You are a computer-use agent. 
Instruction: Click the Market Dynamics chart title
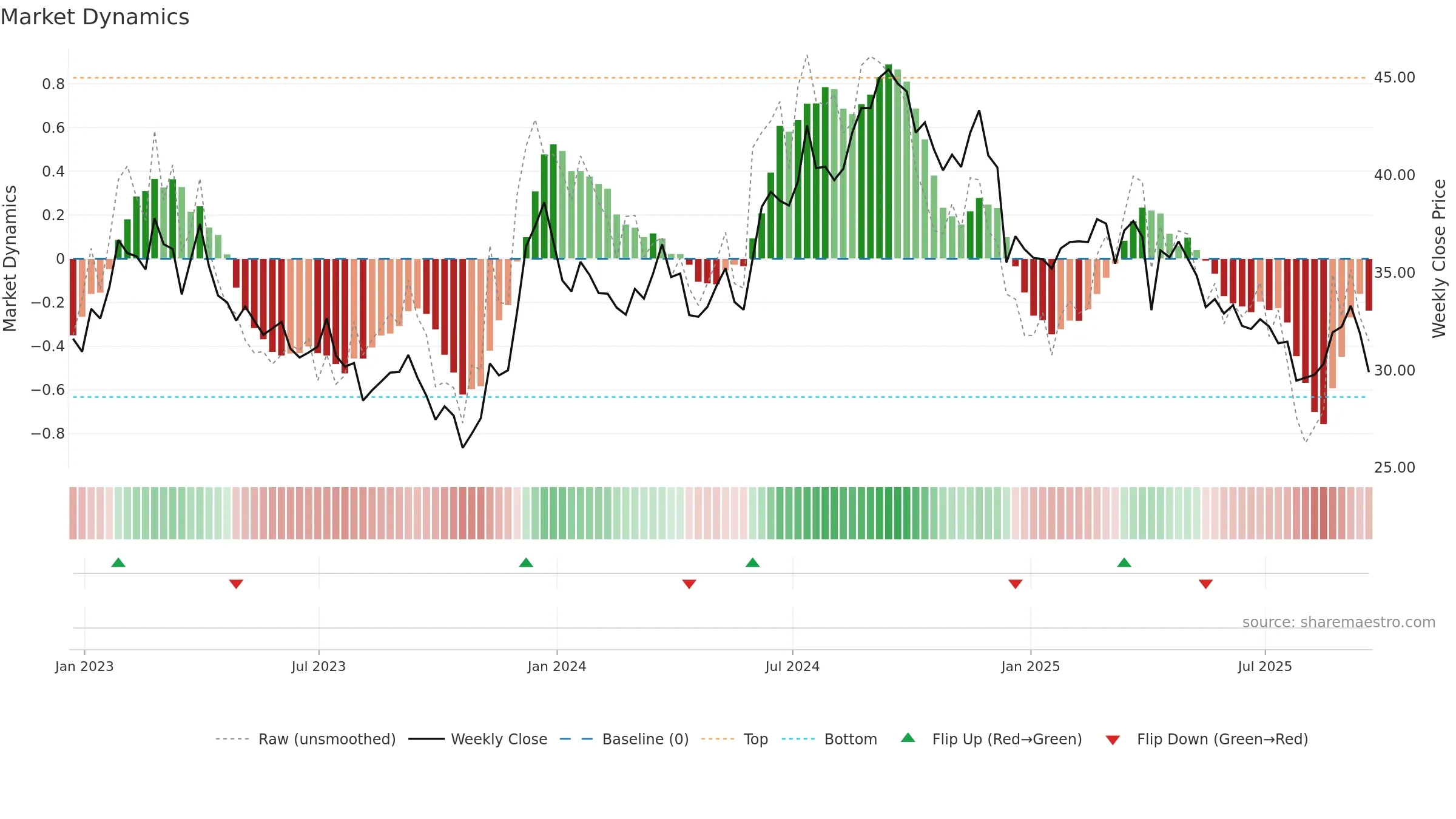[95, 17]
